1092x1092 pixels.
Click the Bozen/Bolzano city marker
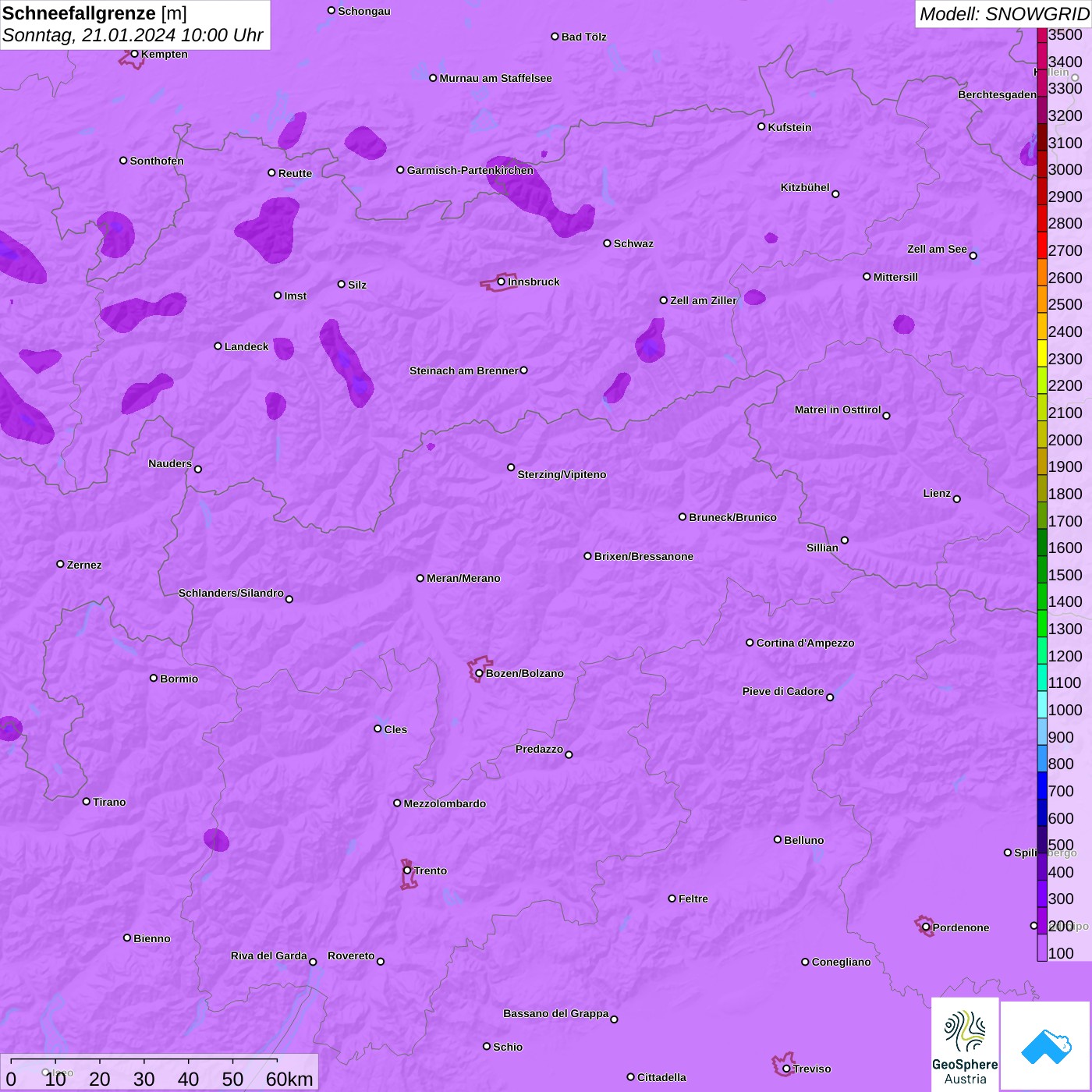479,673
